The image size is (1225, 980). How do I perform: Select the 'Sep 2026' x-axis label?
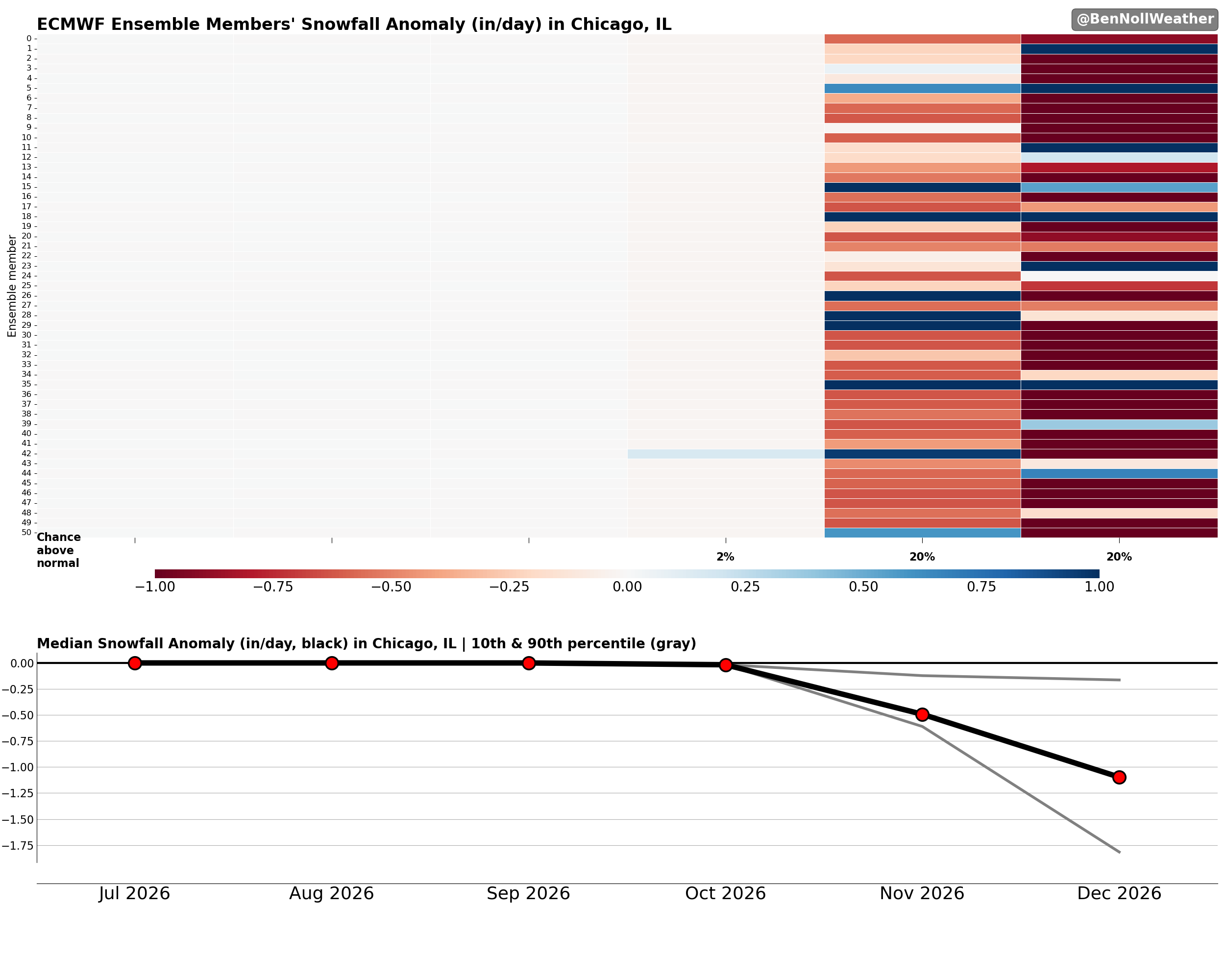528,894
